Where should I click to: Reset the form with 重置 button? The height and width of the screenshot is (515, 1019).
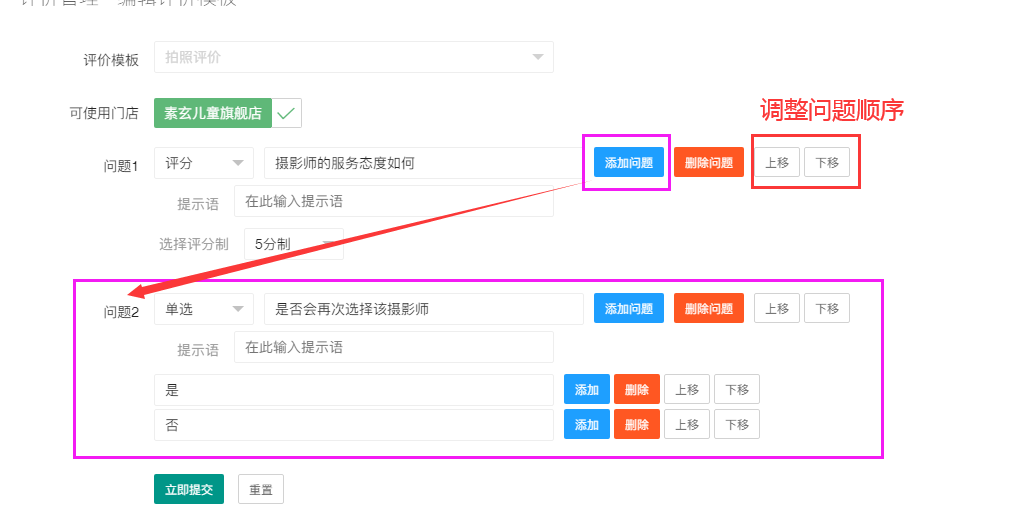(x=260, y=489)
